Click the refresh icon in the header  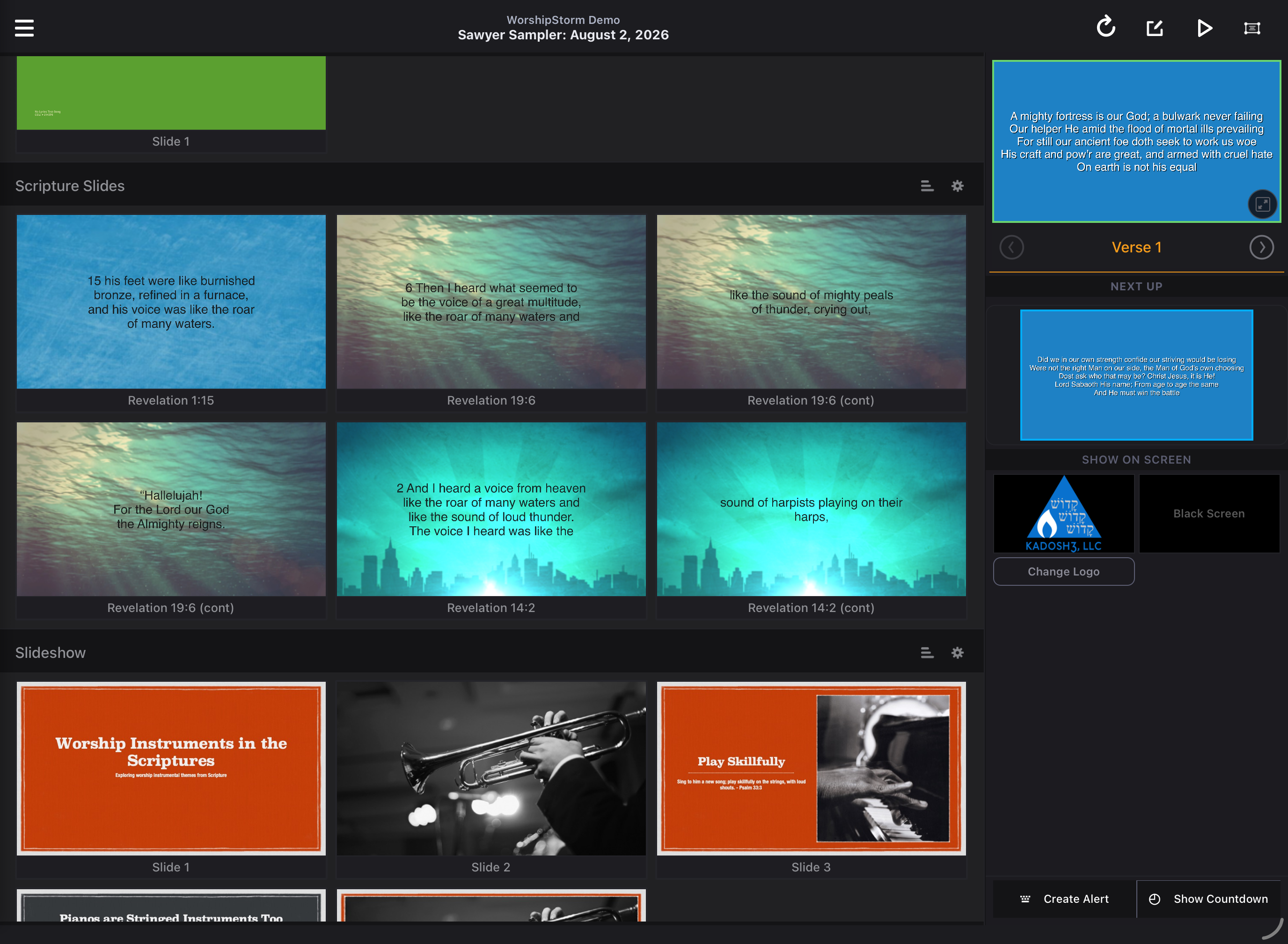[x=1106, y=27]
